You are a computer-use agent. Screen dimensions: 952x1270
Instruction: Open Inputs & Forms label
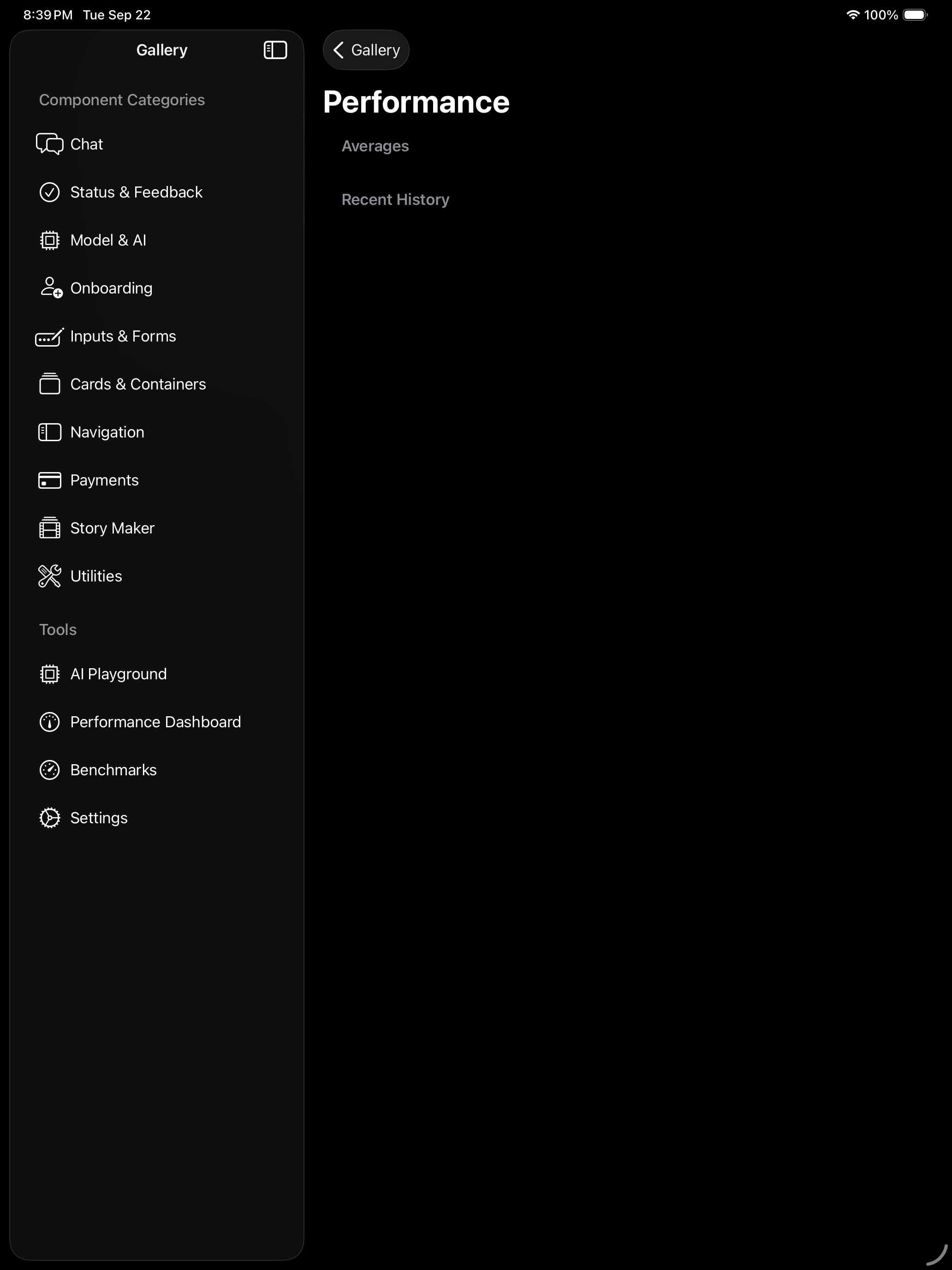(x=123, y=336)
